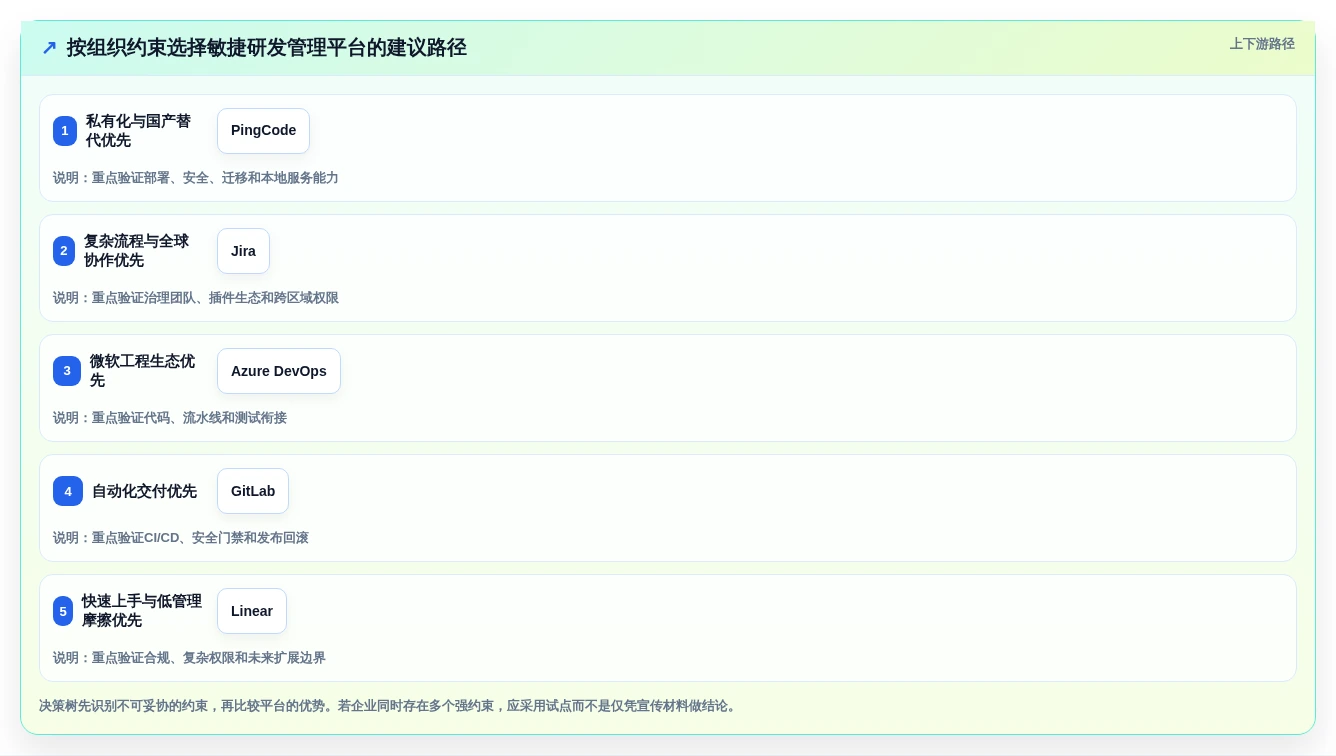This screenshot has width=1336, height=756.
Task: Click the 快速上手与低管理摩擦优先 heading
Action: pos(142,611)
